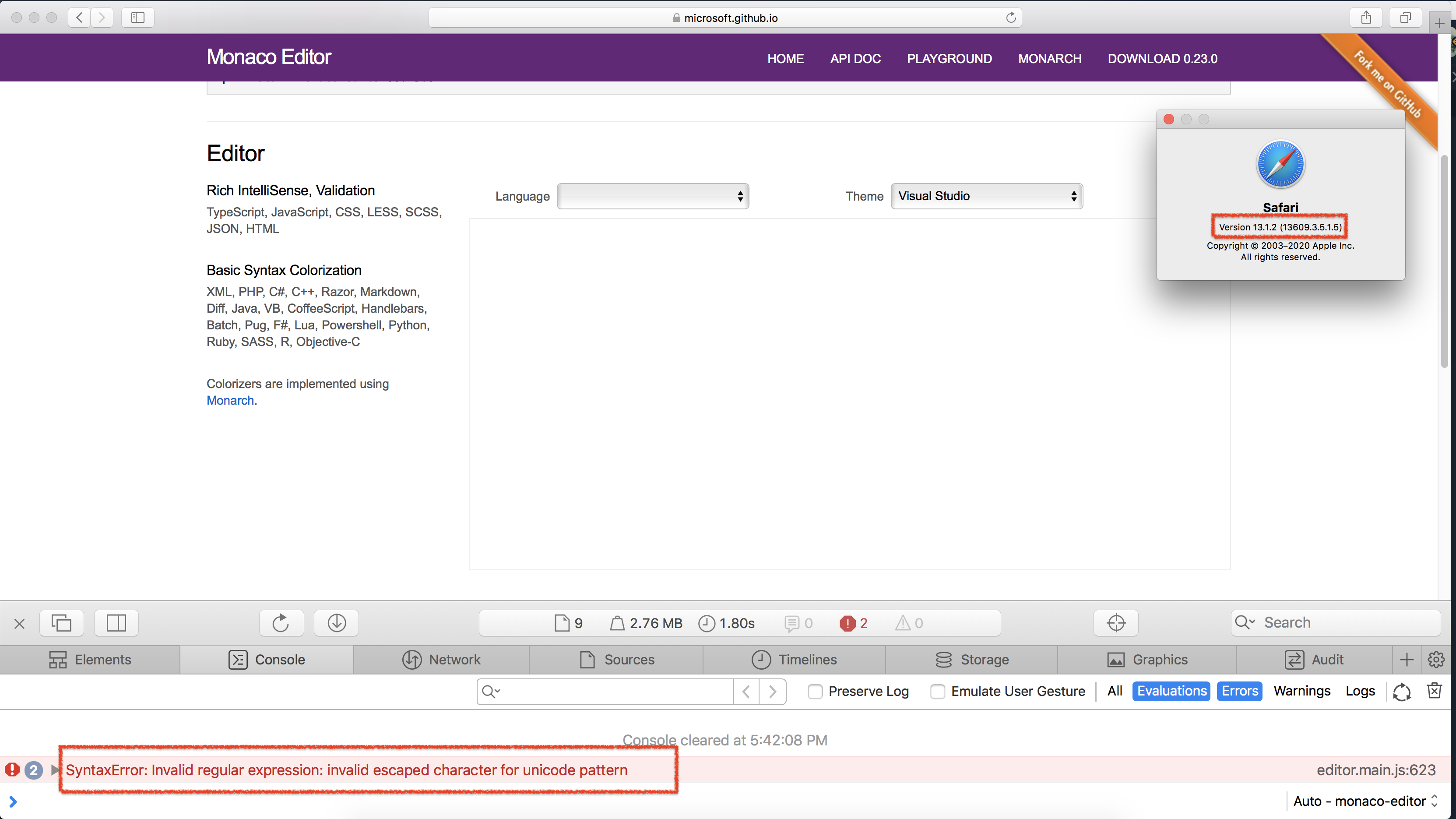Switch to the Elements tab
Image resolution: width=1456 pixels, height=819 pixels.
90,660
